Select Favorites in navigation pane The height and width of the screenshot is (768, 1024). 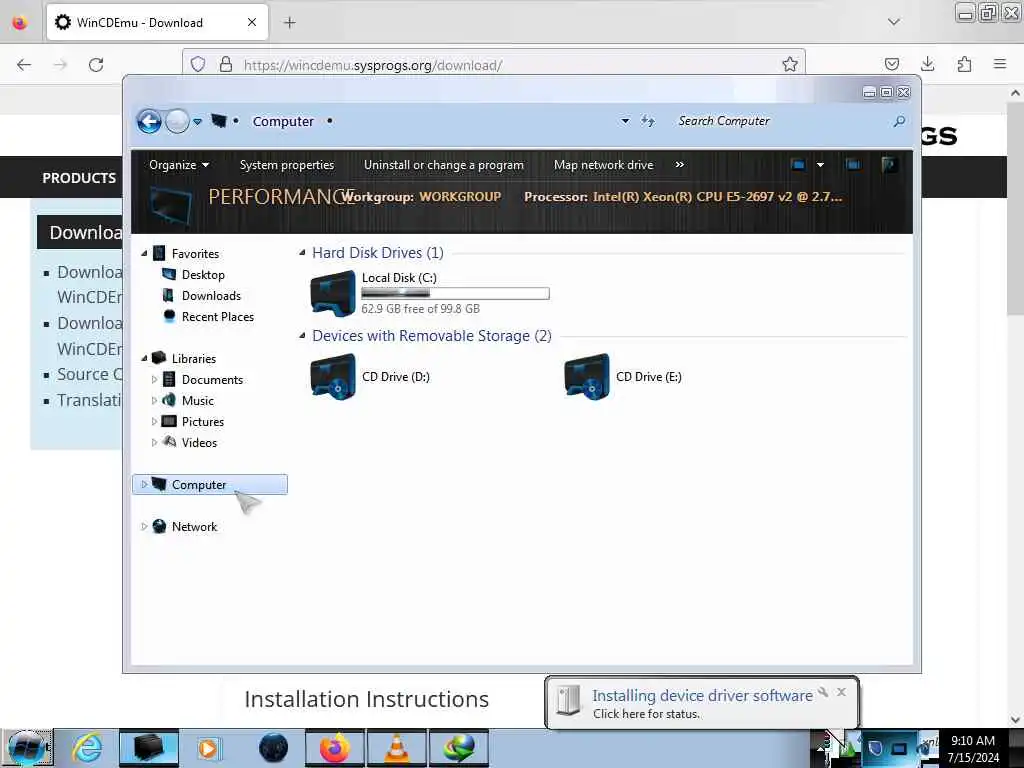pos(195,253)
